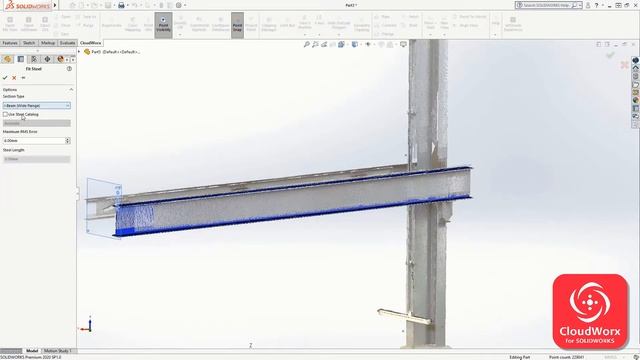This screenshot has height=360, width=640.
Task: Open help for the Fit Steel panel
Action: 69,69
